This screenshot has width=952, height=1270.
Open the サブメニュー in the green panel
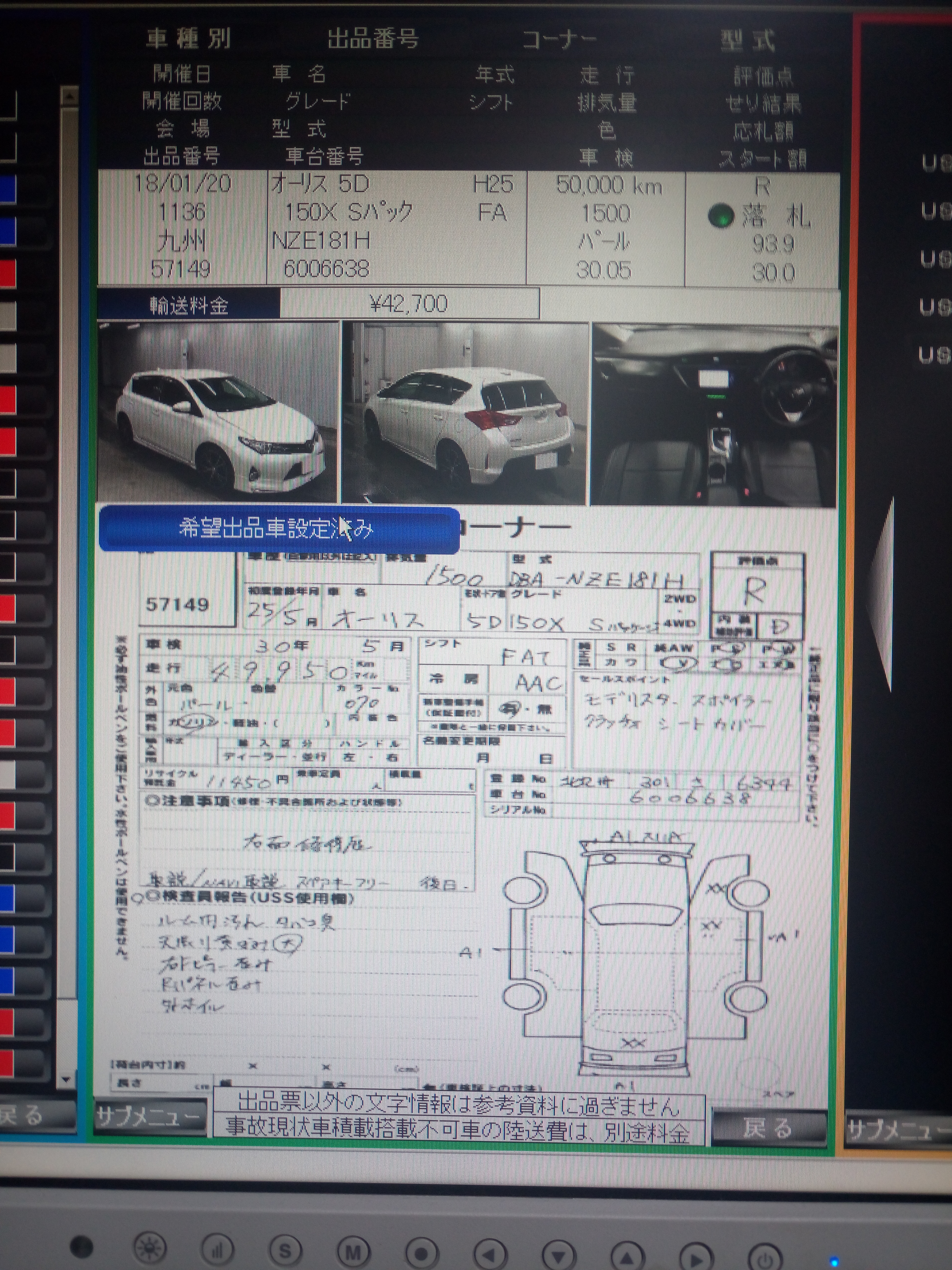[x=150, y=1117]
